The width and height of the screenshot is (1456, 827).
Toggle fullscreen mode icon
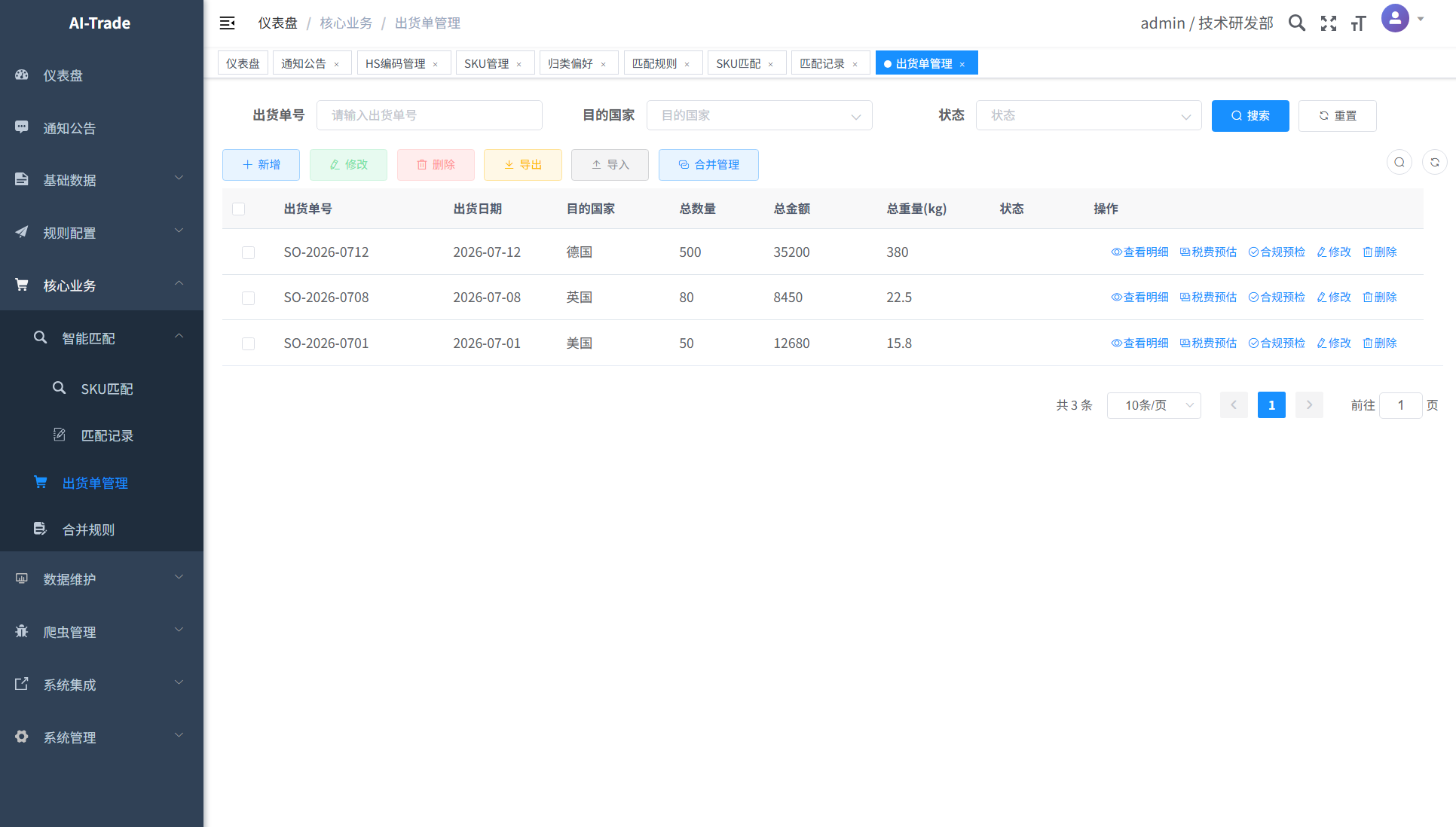[1329, 23]
